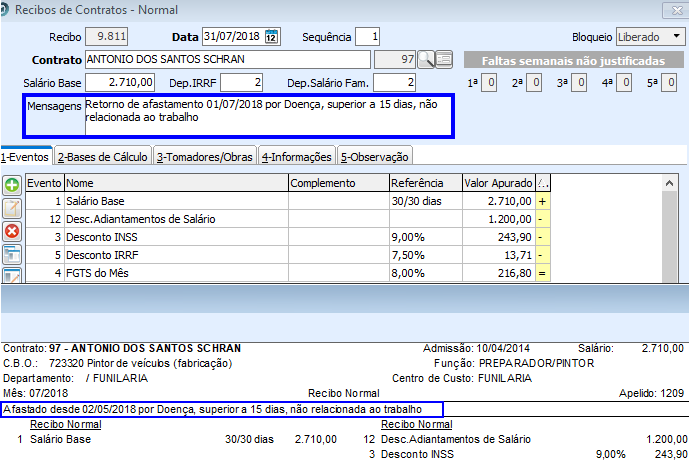Click the bottom partially visible sidebar icon
Image resolution: width=689 pixels, height=463 pixels.
[12, 275]
